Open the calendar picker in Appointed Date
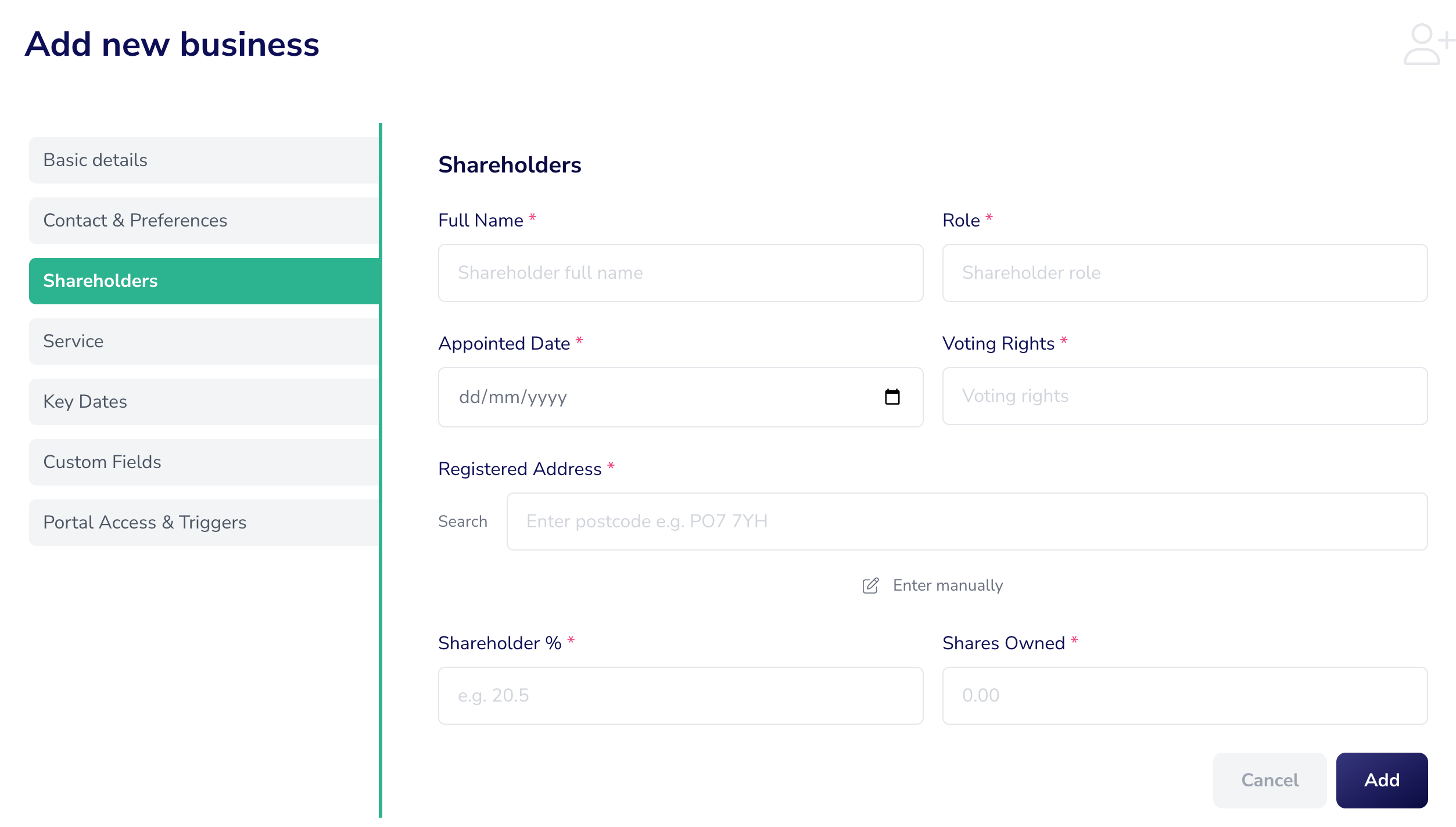Viewport: 1456px width, 827px height. (892, 397)
